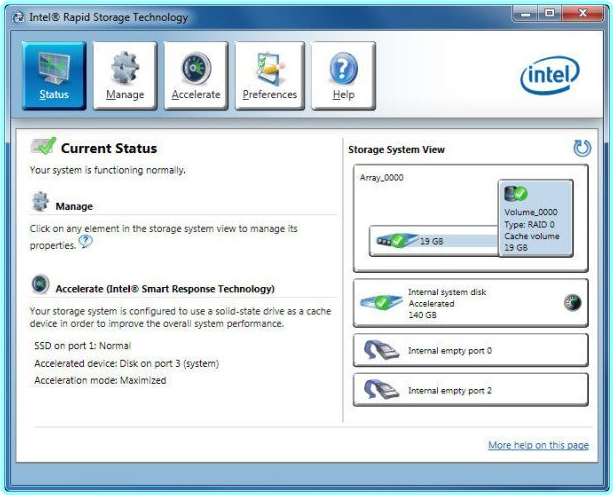Viewport: 613px width, 495px height.
Task: Open More help on this page link
Action: coord(538,445)
